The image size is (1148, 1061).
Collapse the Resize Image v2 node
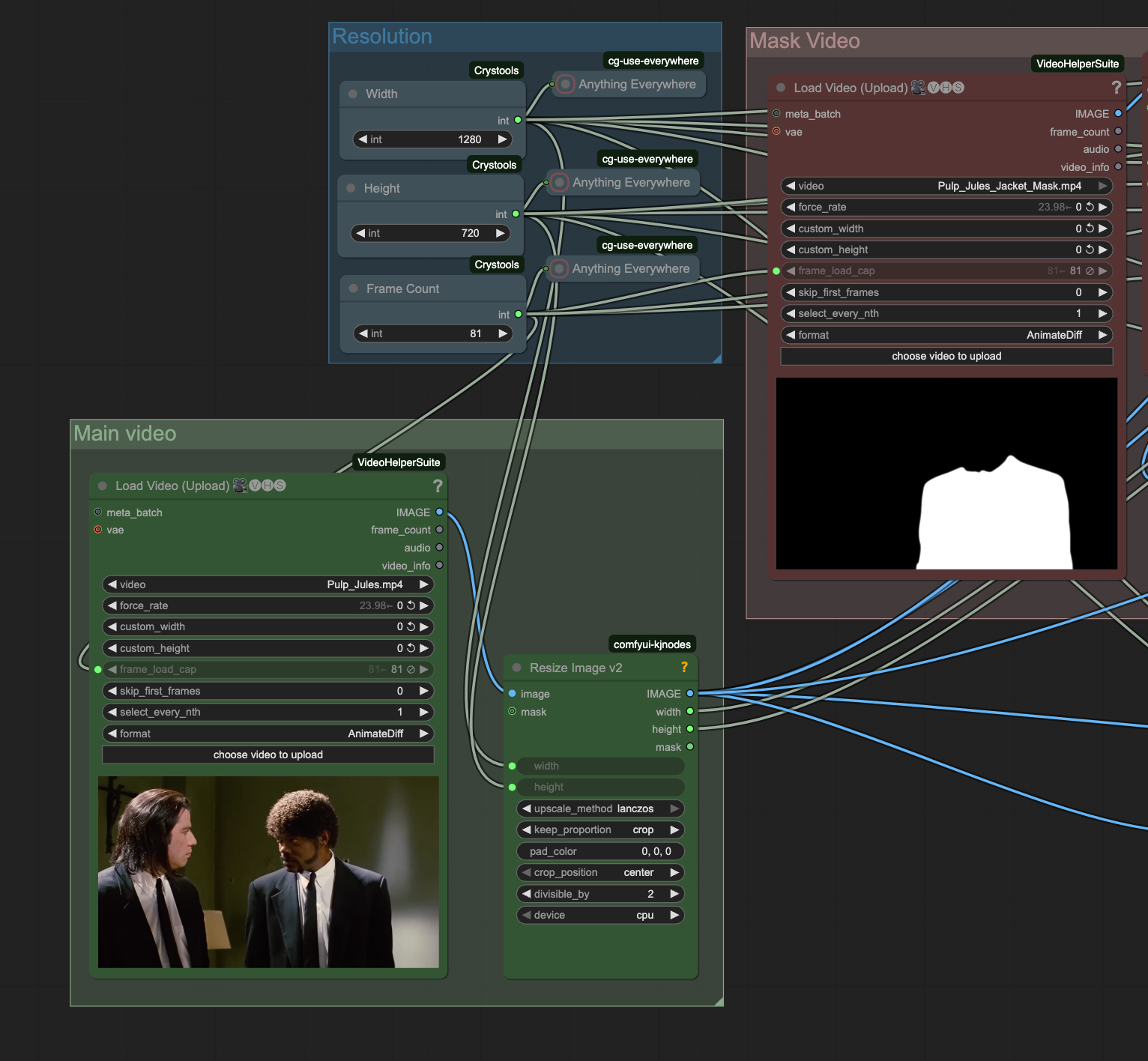coord(516,668)
